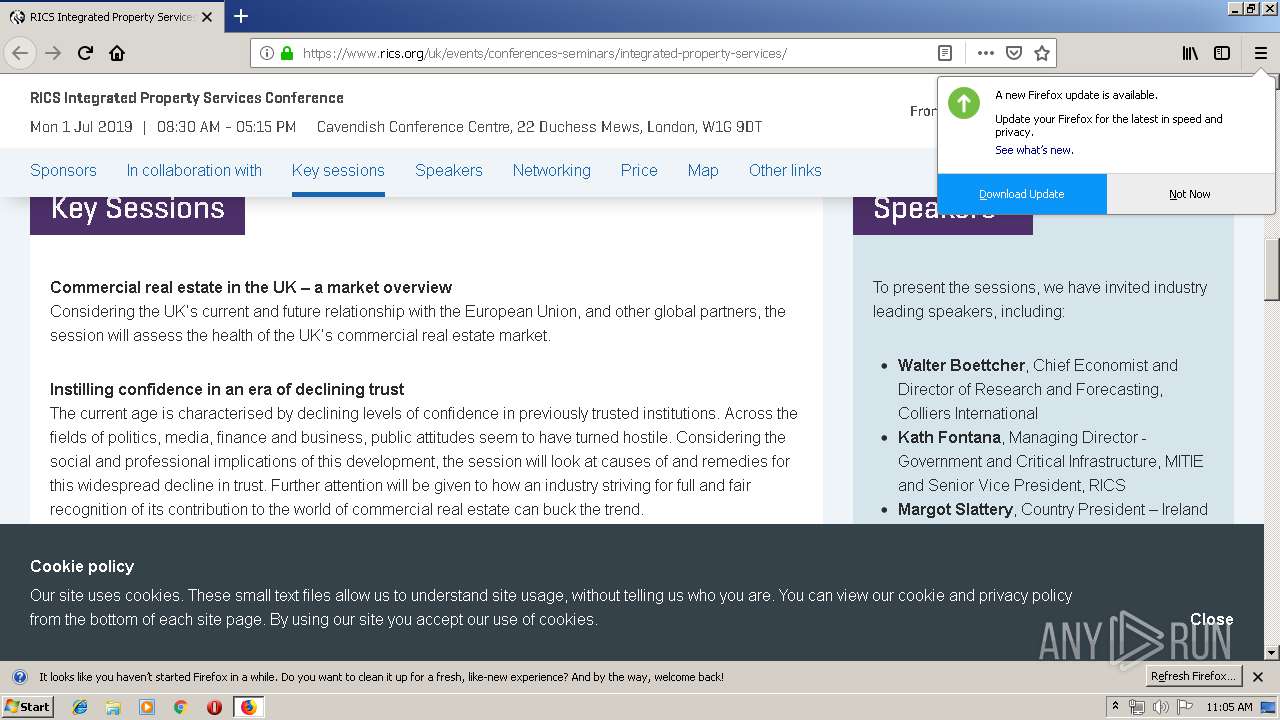Open the Map section tab
This screenshot has height=720, width=1280.
tap(703, 170)
